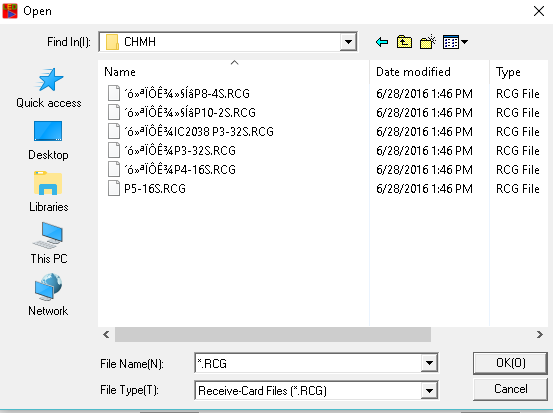The height and width of the screenshot is (413, 553).
Task: Open Quick access in sidebar
Action: (49, 88)
